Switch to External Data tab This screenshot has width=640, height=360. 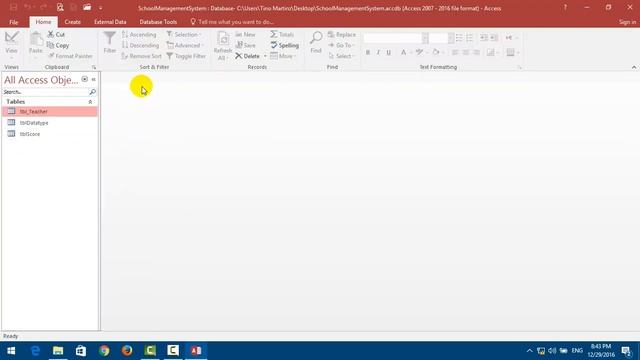coord(110,22)
